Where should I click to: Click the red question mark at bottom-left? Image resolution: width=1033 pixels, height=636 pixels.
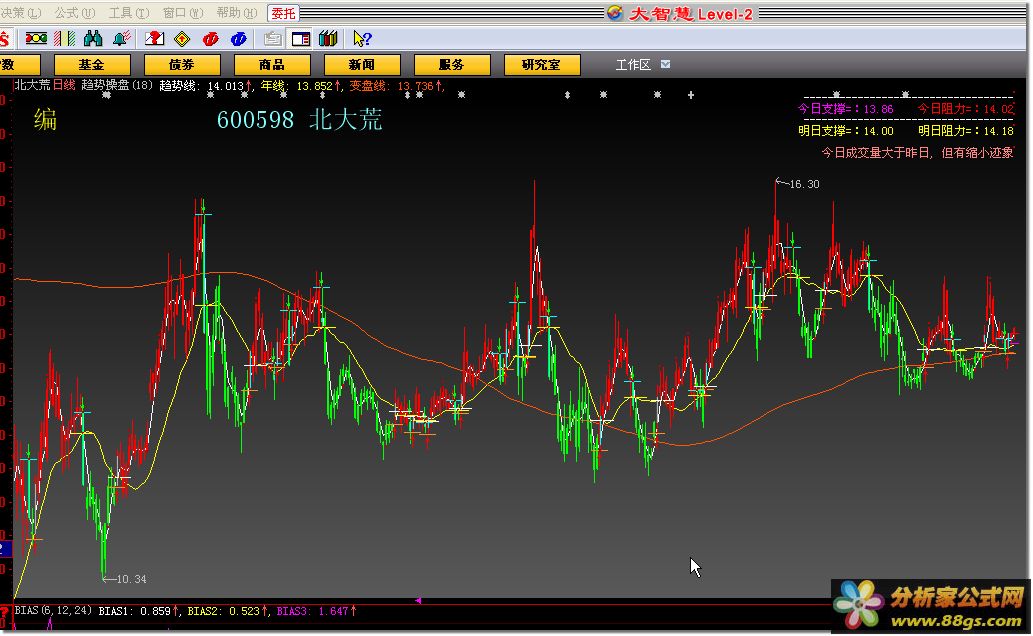[x=5, y=612]
